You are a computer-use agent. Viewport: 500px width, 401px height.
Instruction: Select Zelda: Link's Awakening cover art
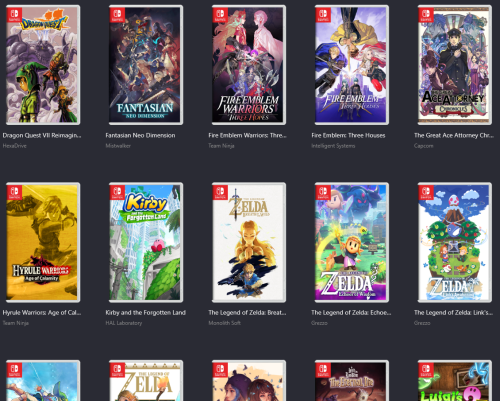coord(455,242)
